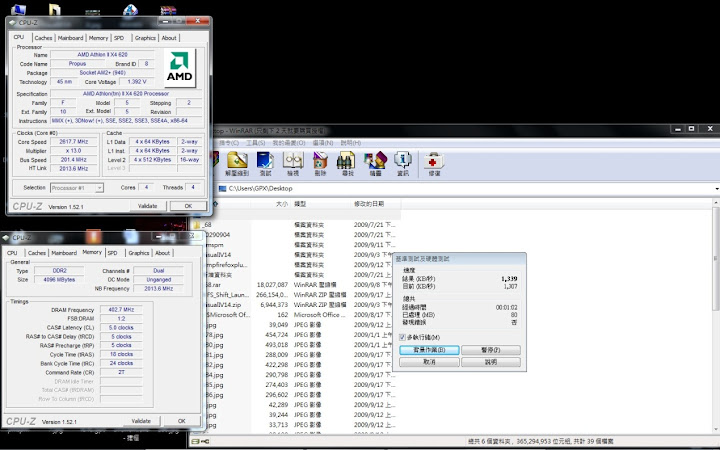720x450 pixels.
Task: Select the file row sized 18,027,087
Action: tap(298, 285)
